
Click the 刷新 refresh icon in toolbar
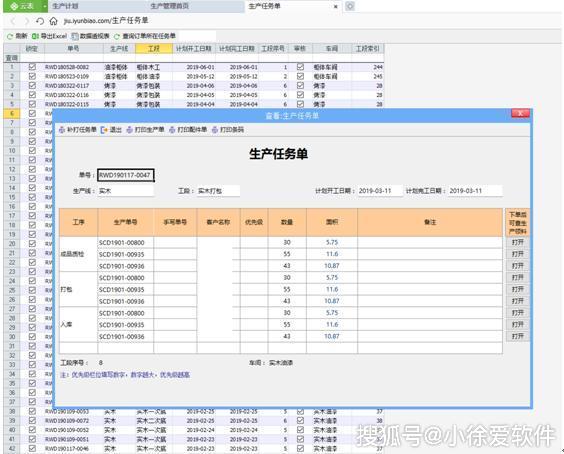[x=10, y=36]
